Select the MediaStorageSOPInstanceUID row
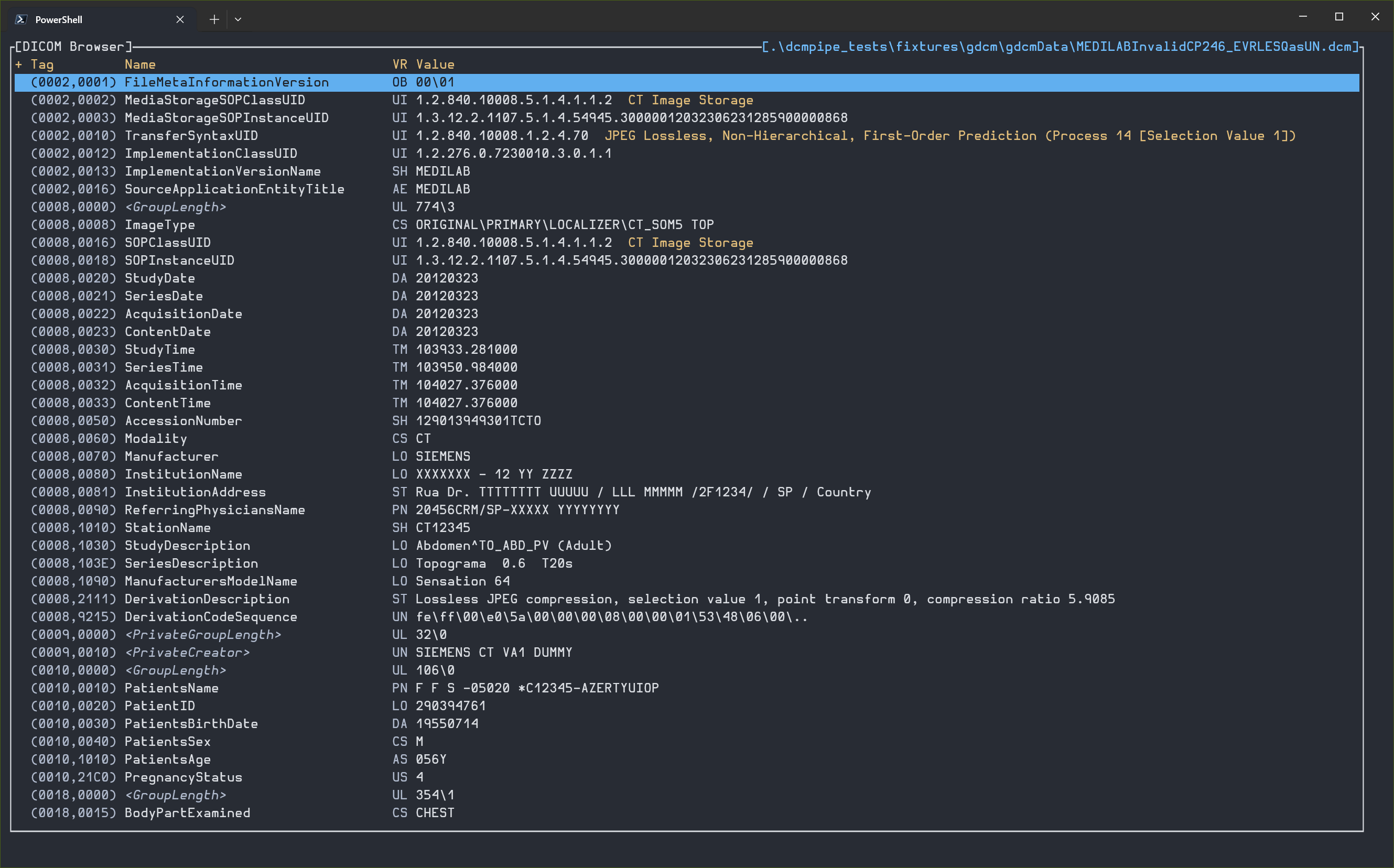The width and height of the screenshot is (1394, 868). click(687, 118)
